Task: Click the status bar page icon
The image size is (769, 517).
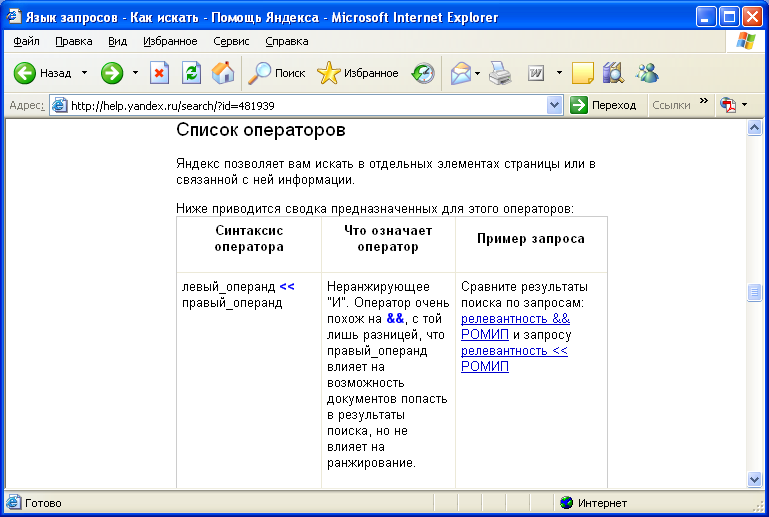Action: coord(13,503)
